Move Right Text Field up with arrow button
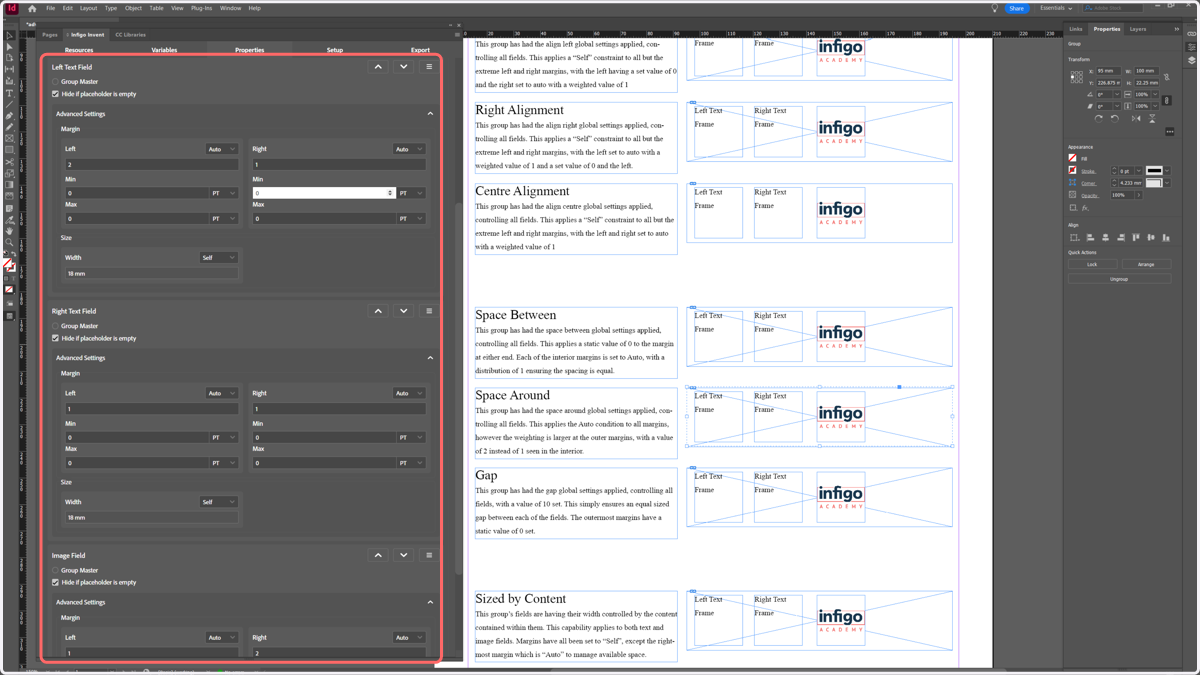The width and height of the screenshot is (1200, 675). 378,311
